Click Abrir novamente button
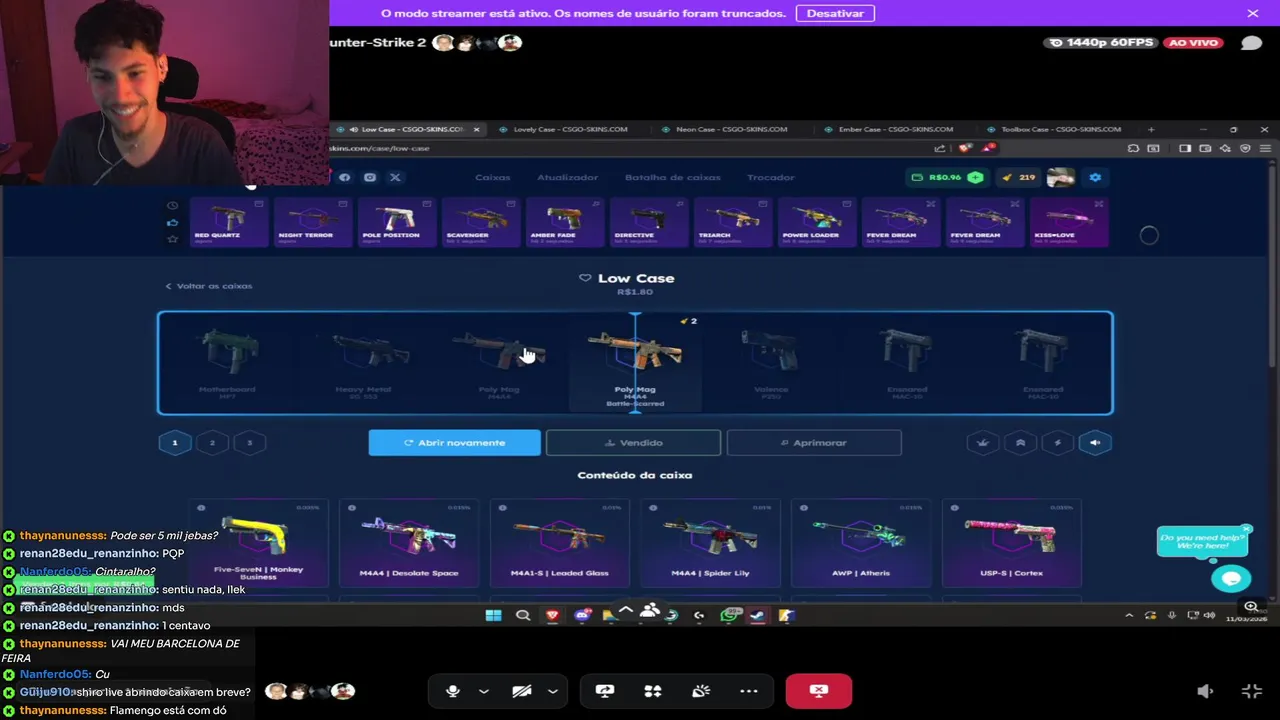Screen dimensions: 1280x720 454,442
